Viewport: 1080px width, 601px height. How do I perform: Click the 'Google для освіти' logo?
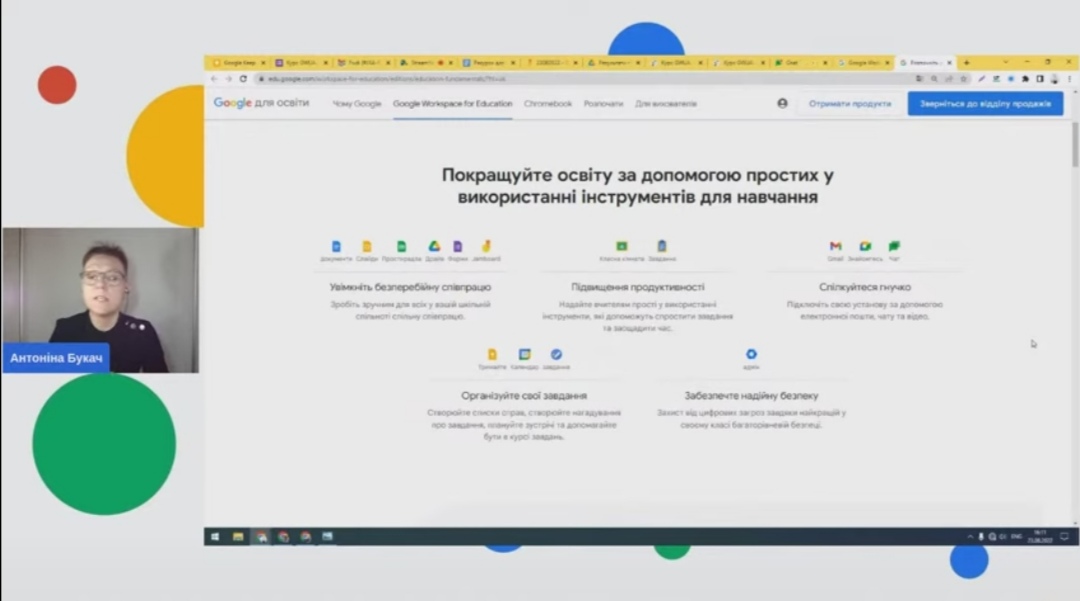pos(261,103)
